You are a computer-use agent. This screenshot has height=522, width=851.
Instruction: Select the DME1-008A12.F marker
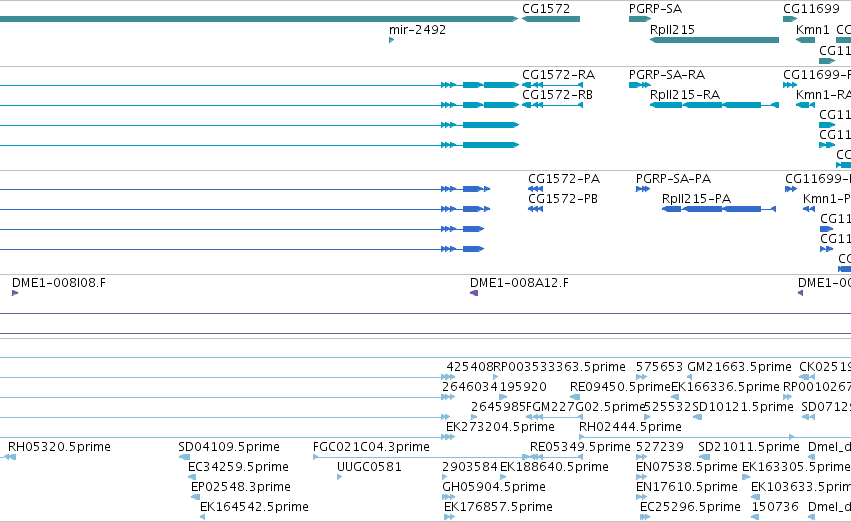474,294
